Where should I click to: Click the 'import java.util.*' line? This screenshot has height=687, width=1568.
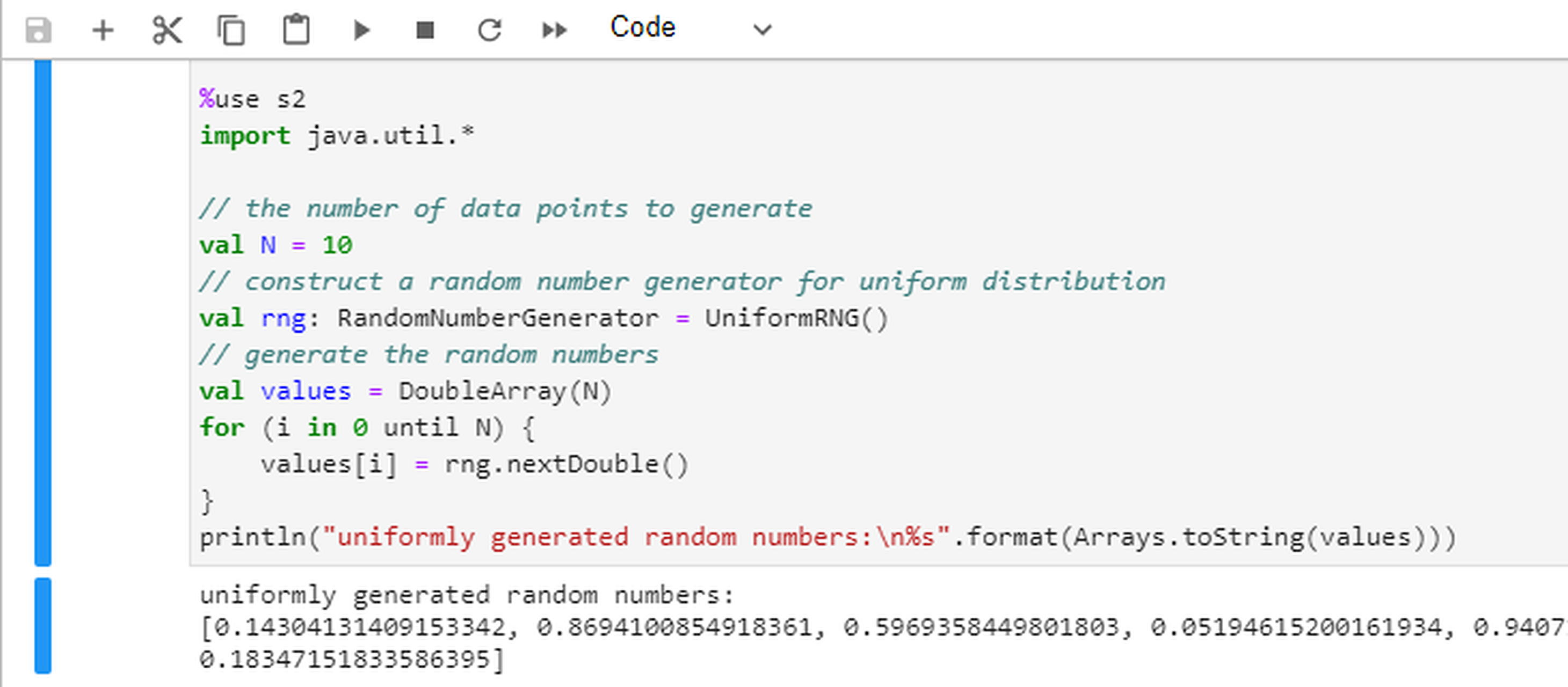click(337, 135)
